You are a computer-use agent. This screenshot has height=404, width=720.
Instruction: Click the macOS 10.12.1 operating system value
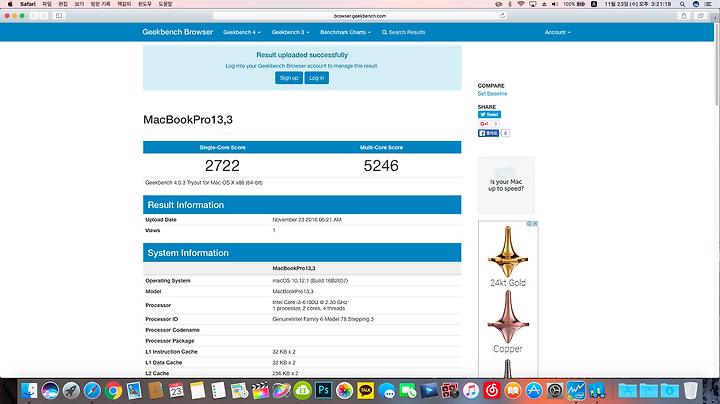tap(310, 281)
